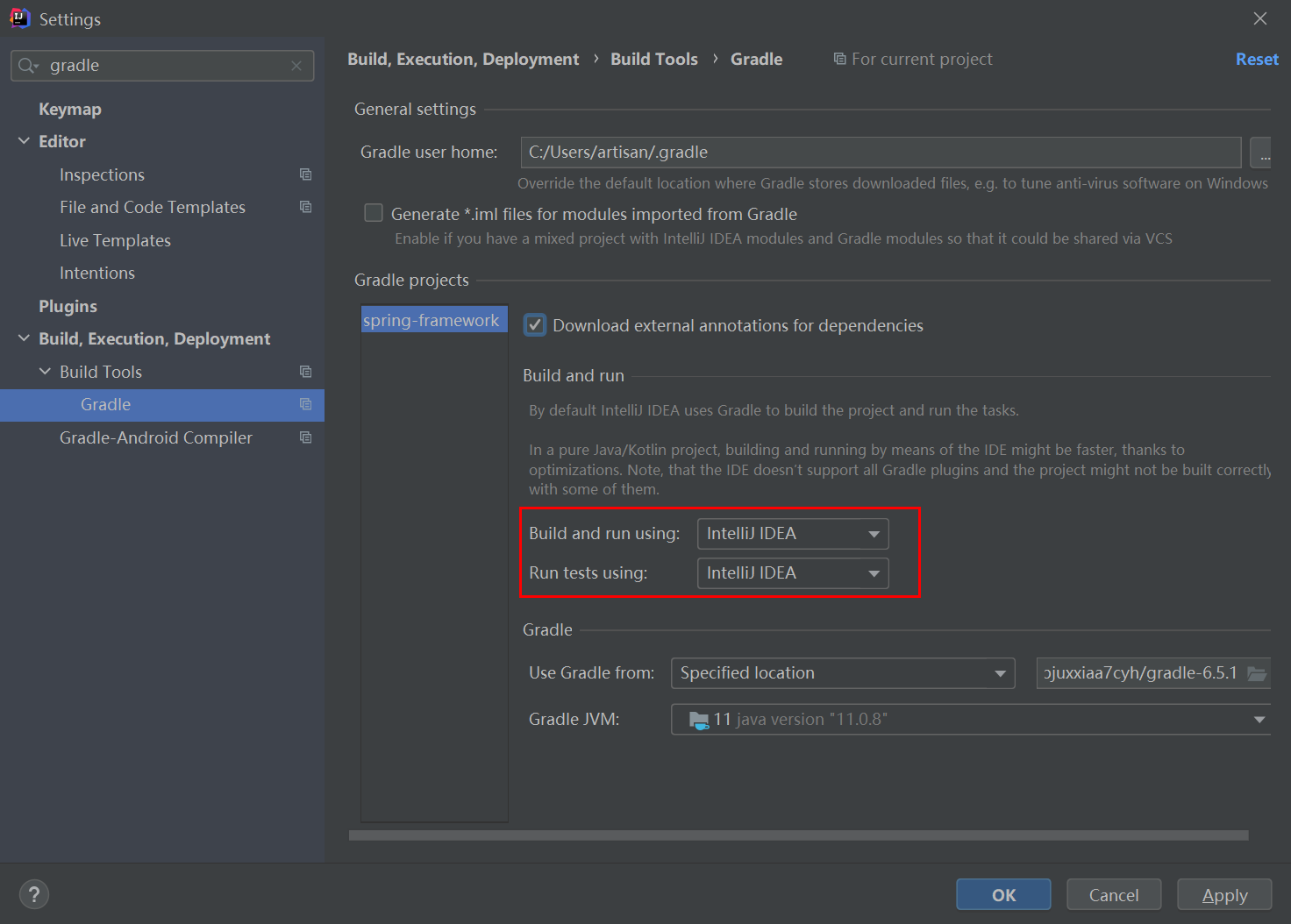This screenshot has height=924, width=1291.
Task: Open the Build and run using dropdown
Action: click(x=793, y=534)
